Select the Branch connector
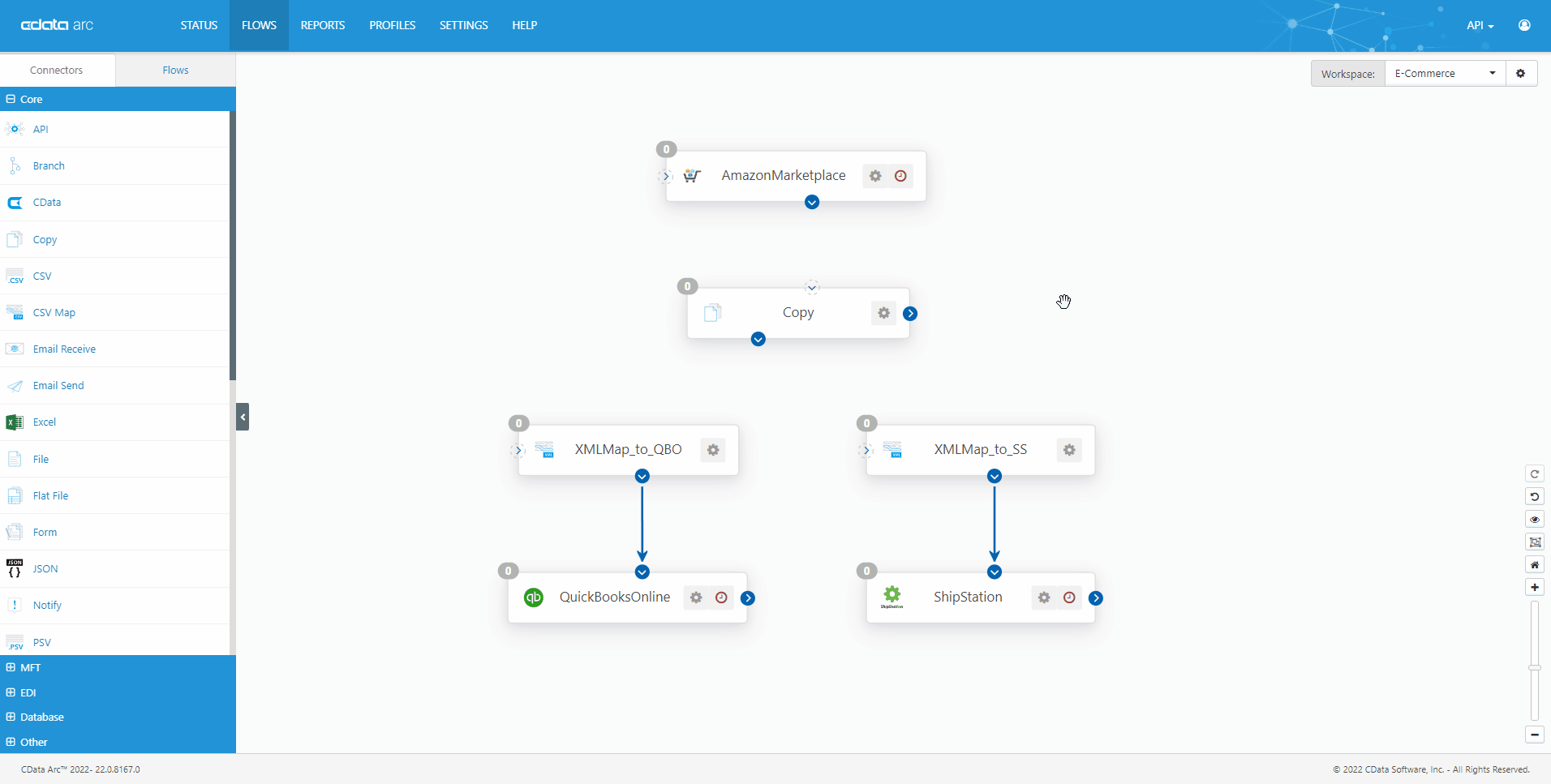The height and width of the screenshot is (784, 1551). click(114, 166)
